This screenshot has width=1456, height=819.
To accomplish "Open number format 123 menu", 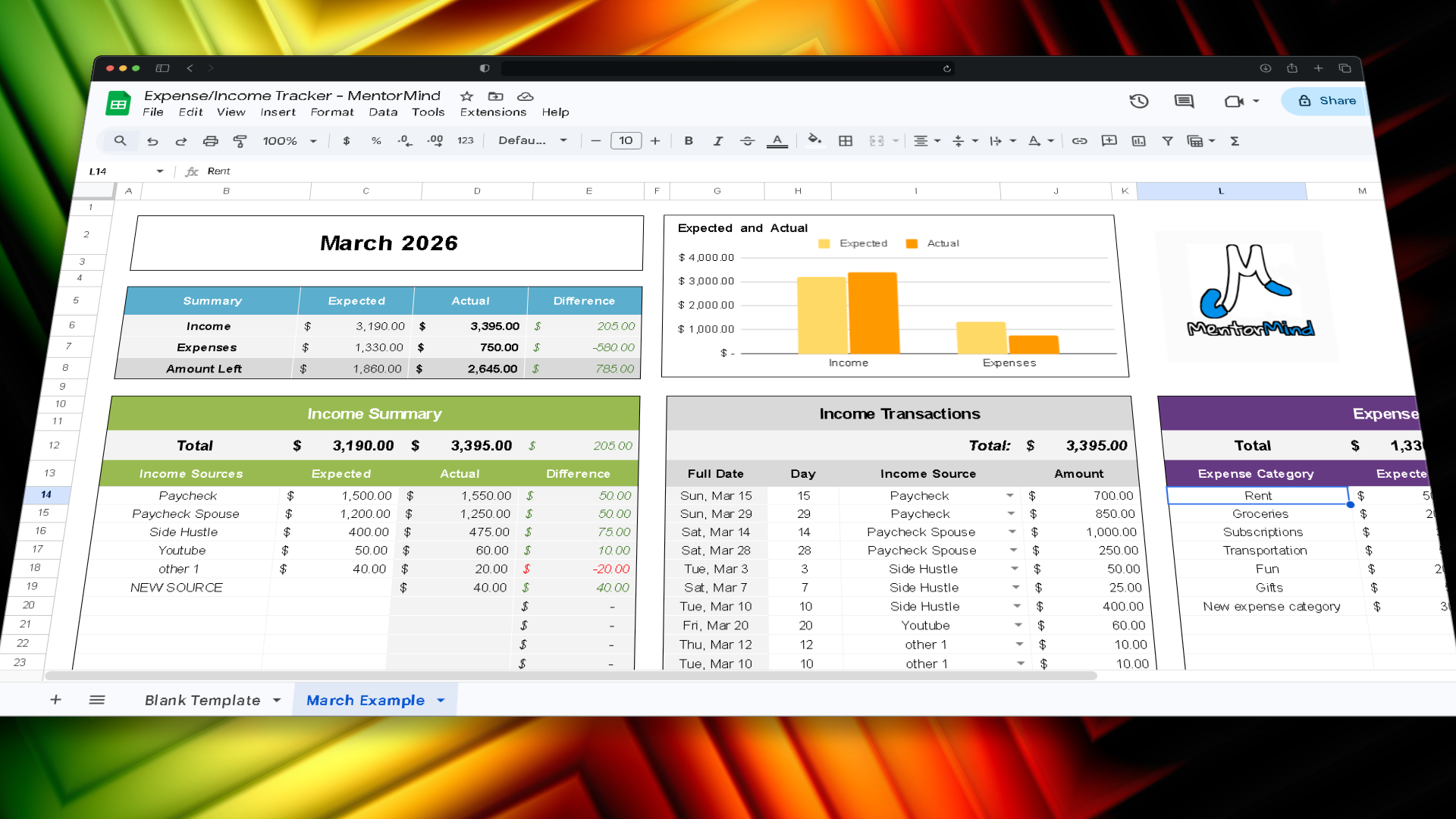I will pos(466,141).
